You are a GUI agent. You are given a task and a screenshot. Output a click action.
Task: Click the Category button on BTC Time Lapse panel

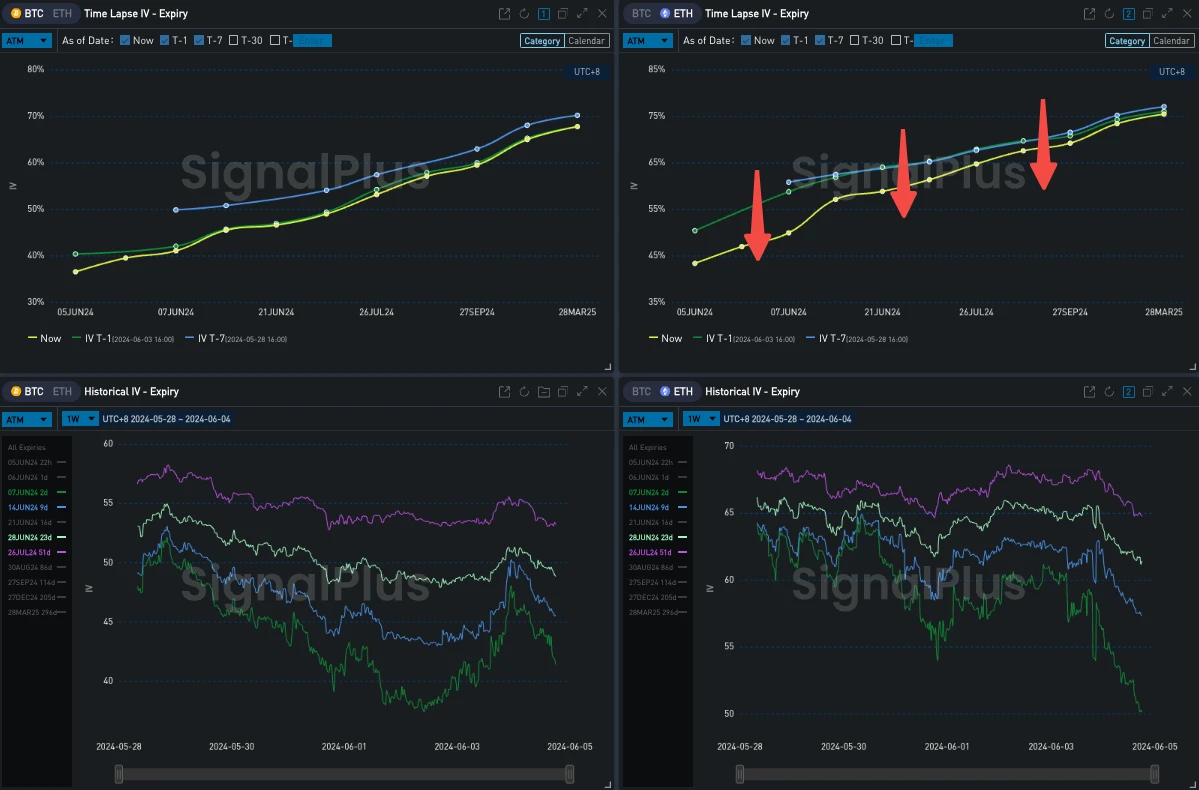point(541,40)
